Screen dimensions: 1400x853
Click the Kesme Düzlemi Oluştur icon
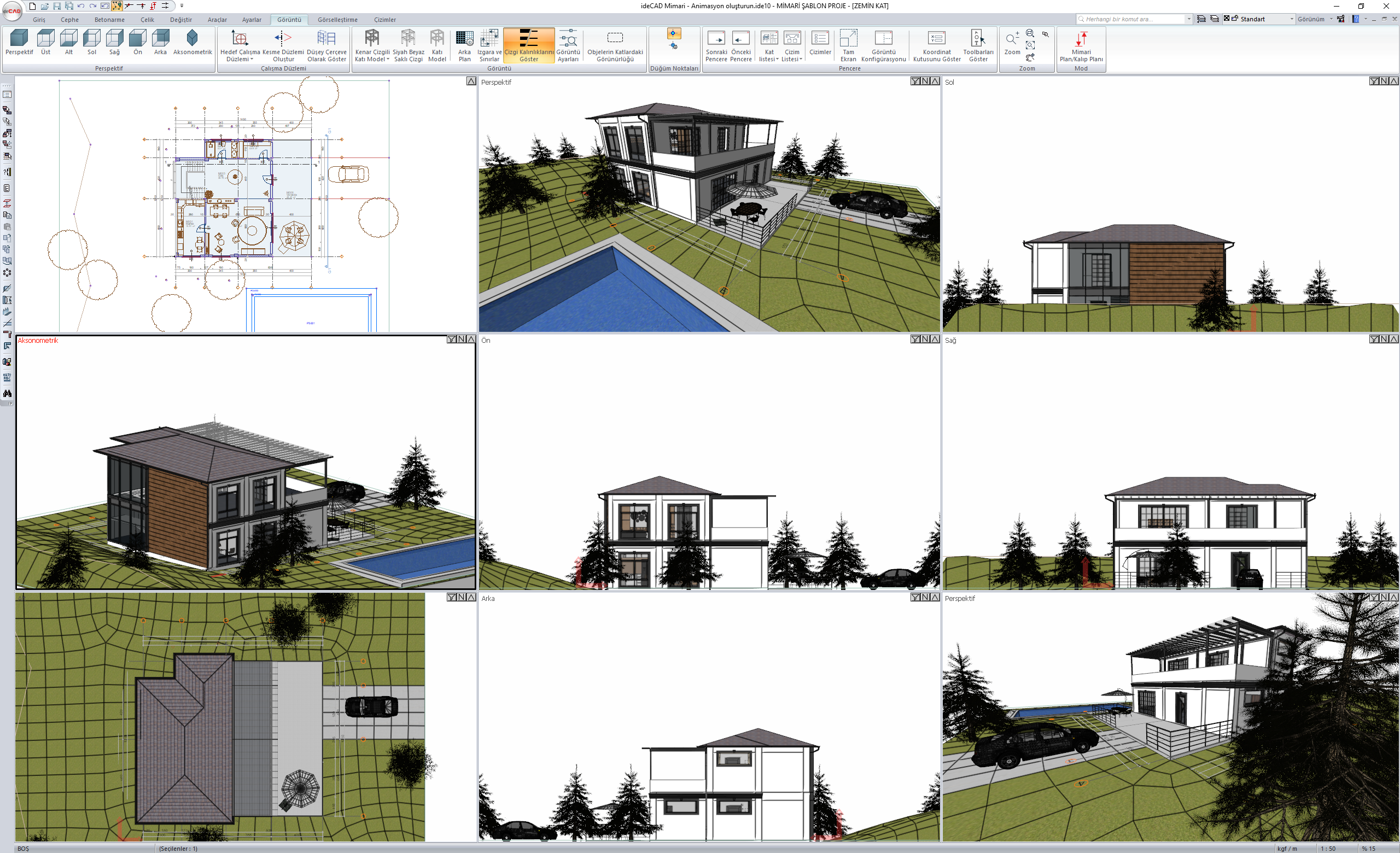tap(282, 39)
